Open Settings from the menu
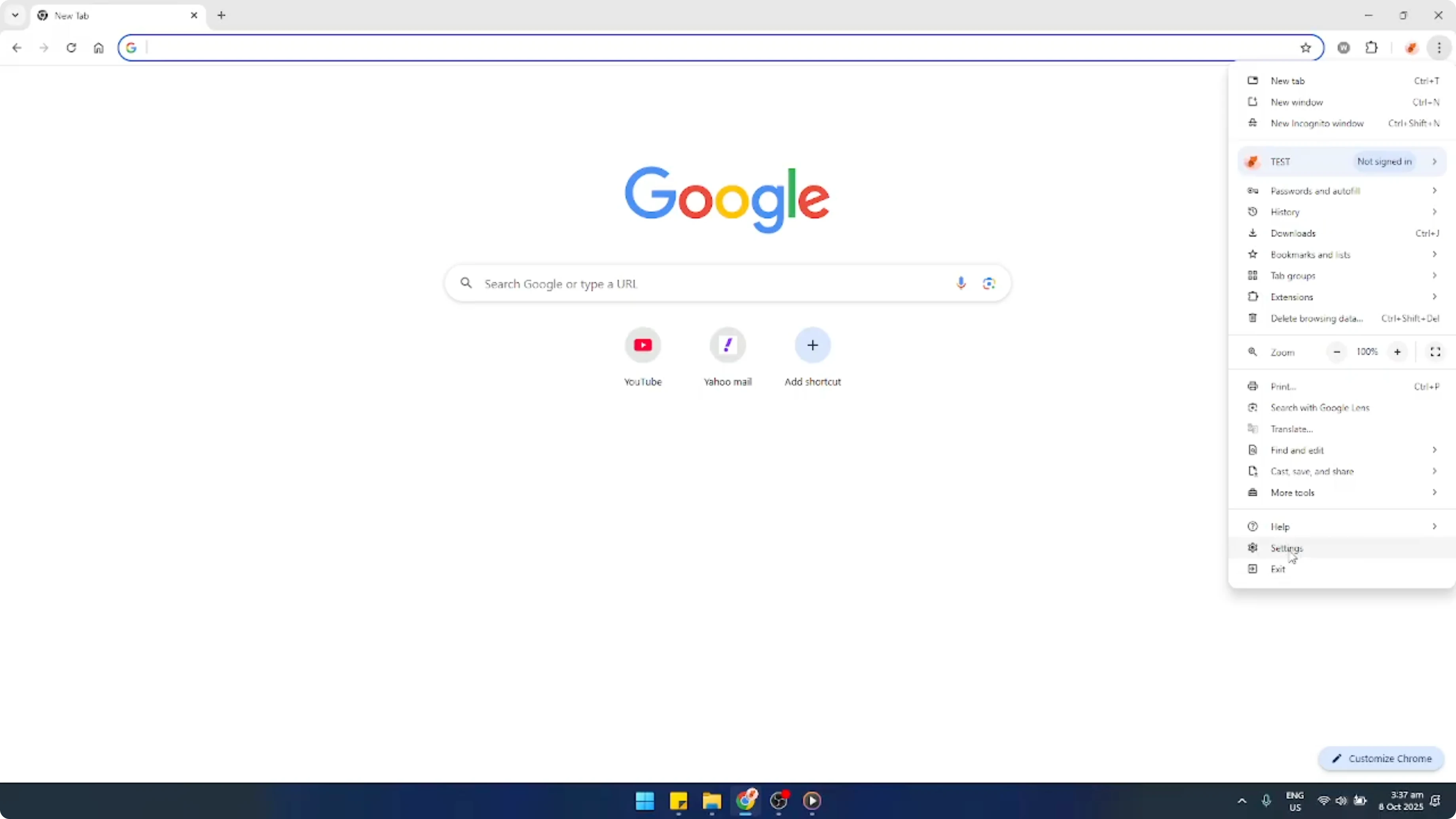This screenshot has height=819, width=1456. 1342,548
